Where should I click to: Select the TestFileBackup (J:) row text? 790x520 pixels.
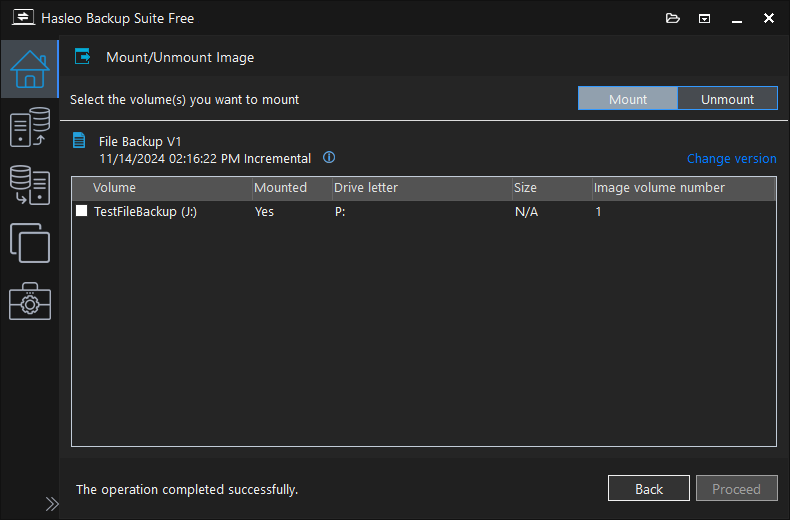tap(146, 212)
